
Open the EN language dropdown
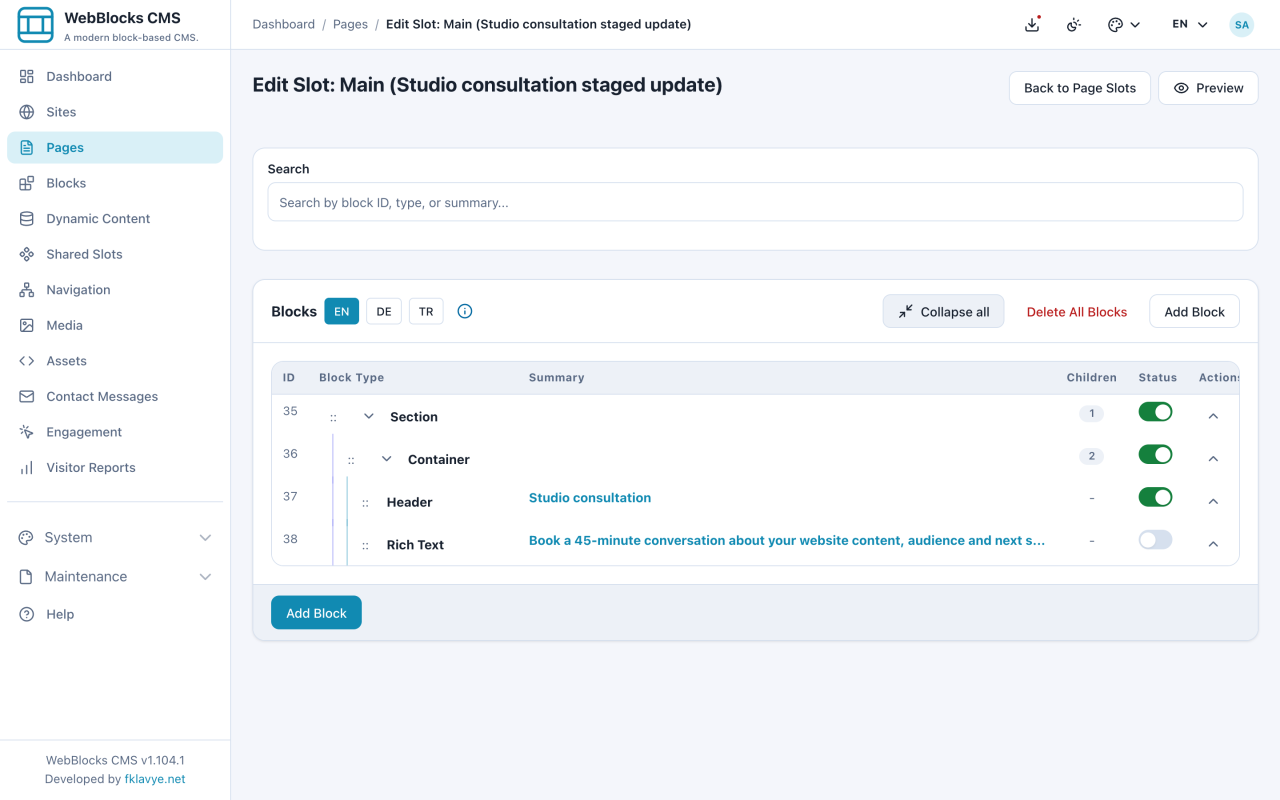click(1190, 25)
